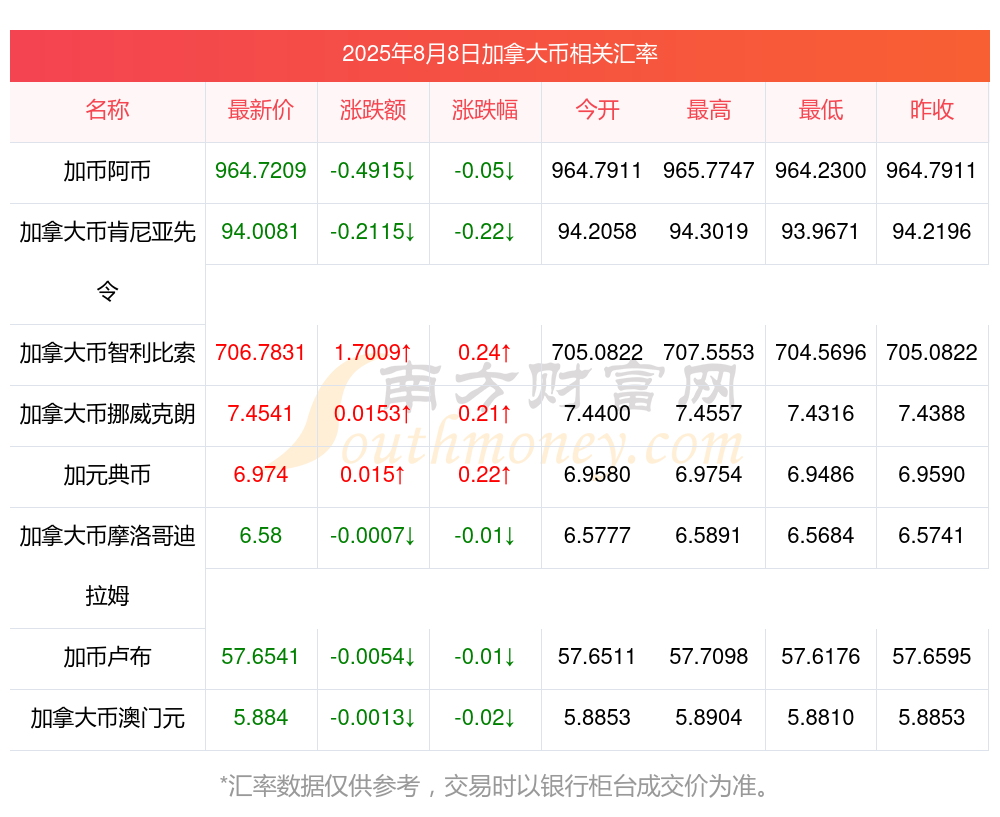Click high value 7.4557
Viewport: 1000px width, 817px height.
(709, 413)
